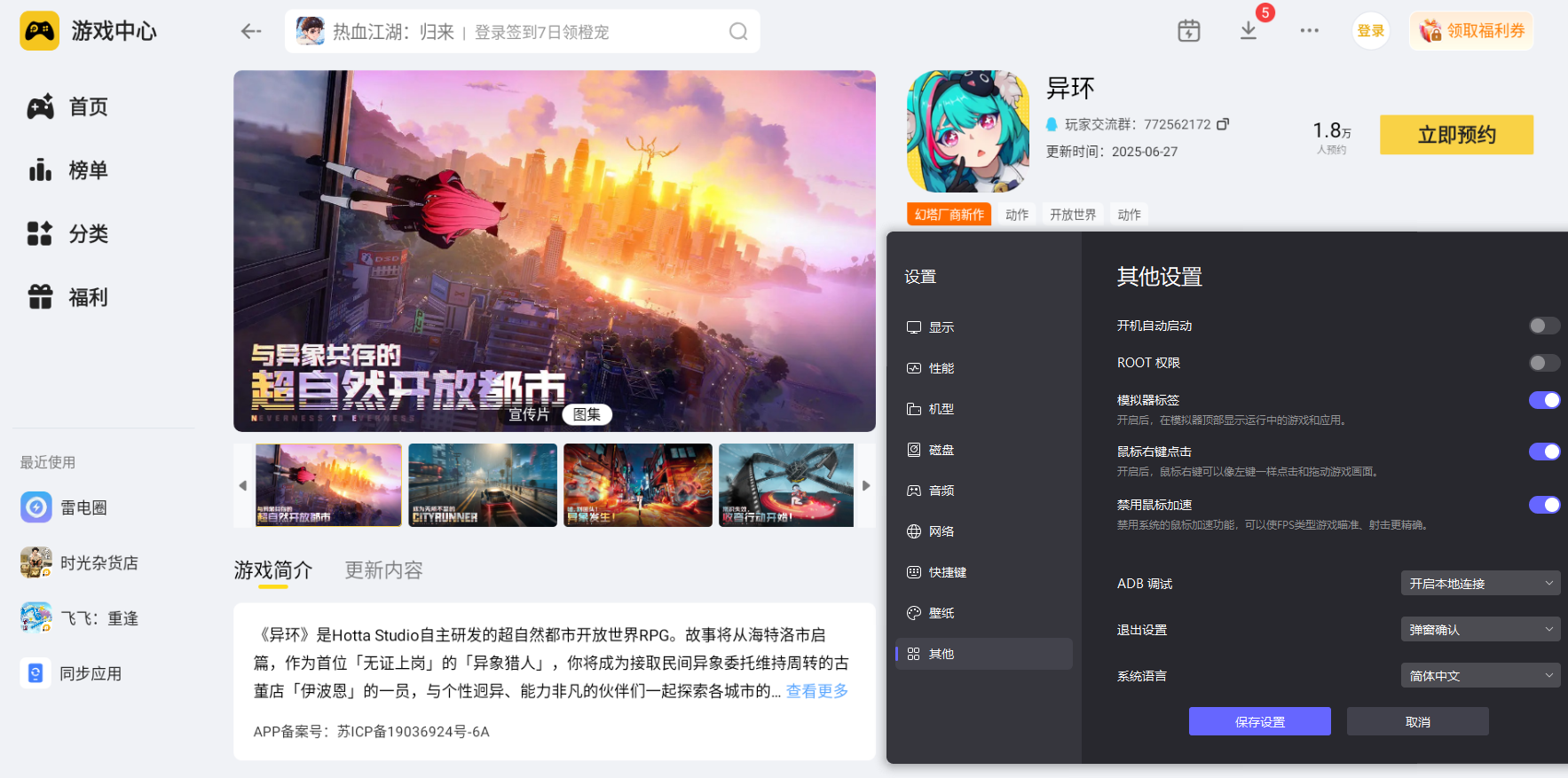Click the 领取福利券 button
This screenshot has width=1568, height=778.
[1471, 31]
